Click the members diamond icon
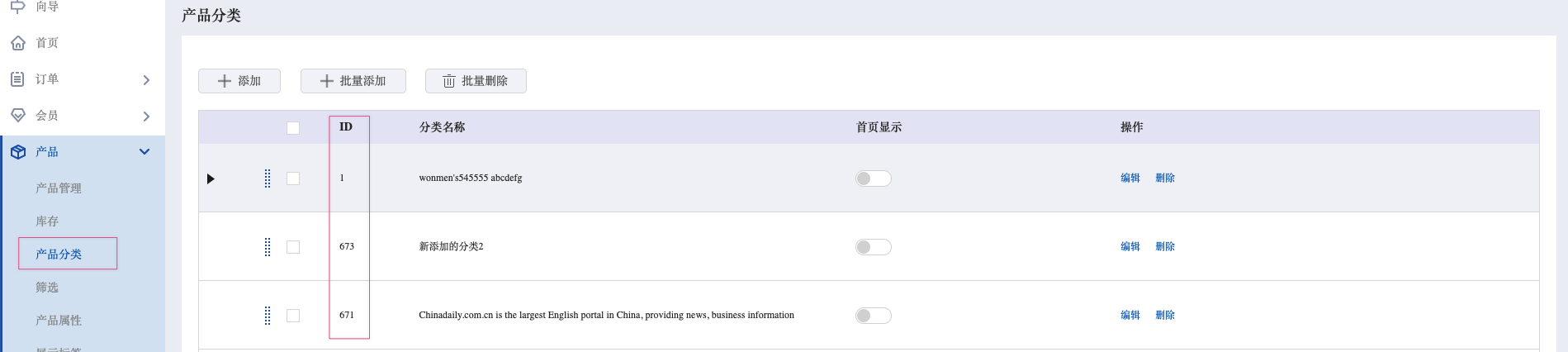Screen dimensions: 1568x352 click(18, 116)
